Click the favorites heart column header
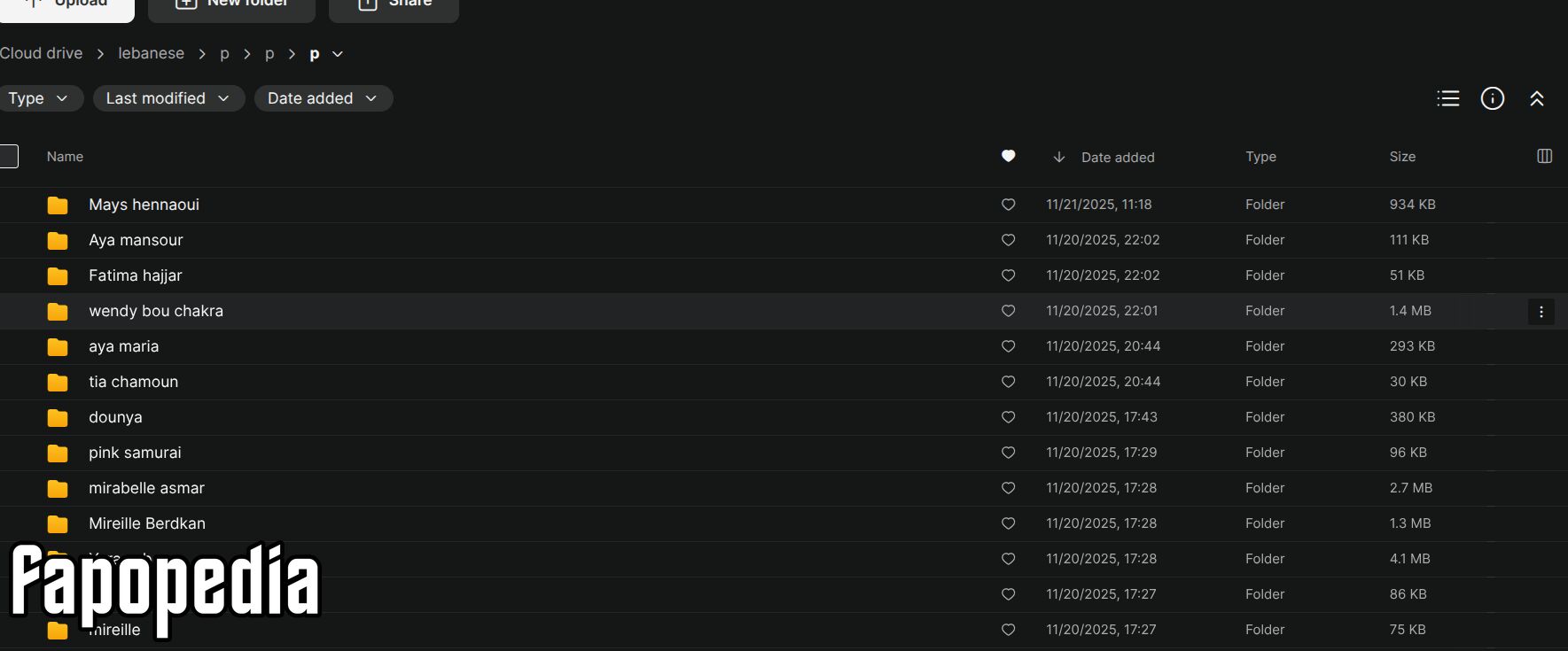This screenshot has width=1568, height=651. pos(1008,156)
